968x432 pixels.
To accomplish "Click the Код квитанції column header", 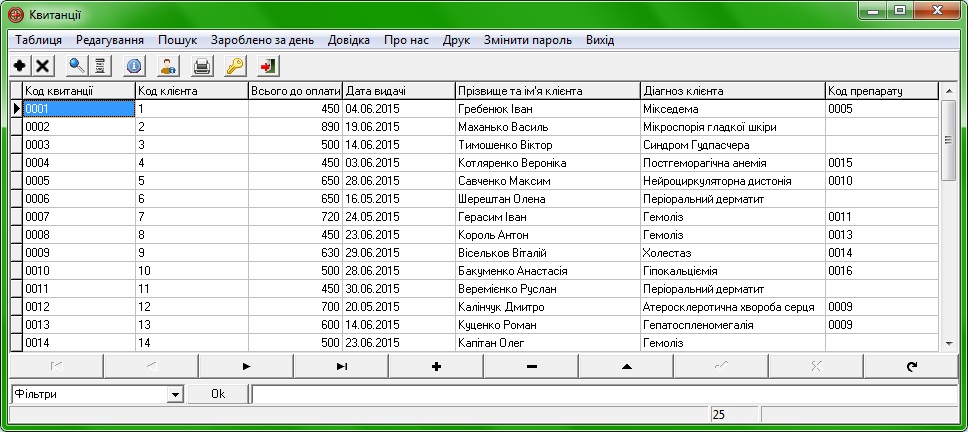I will [x=79, y=91].
